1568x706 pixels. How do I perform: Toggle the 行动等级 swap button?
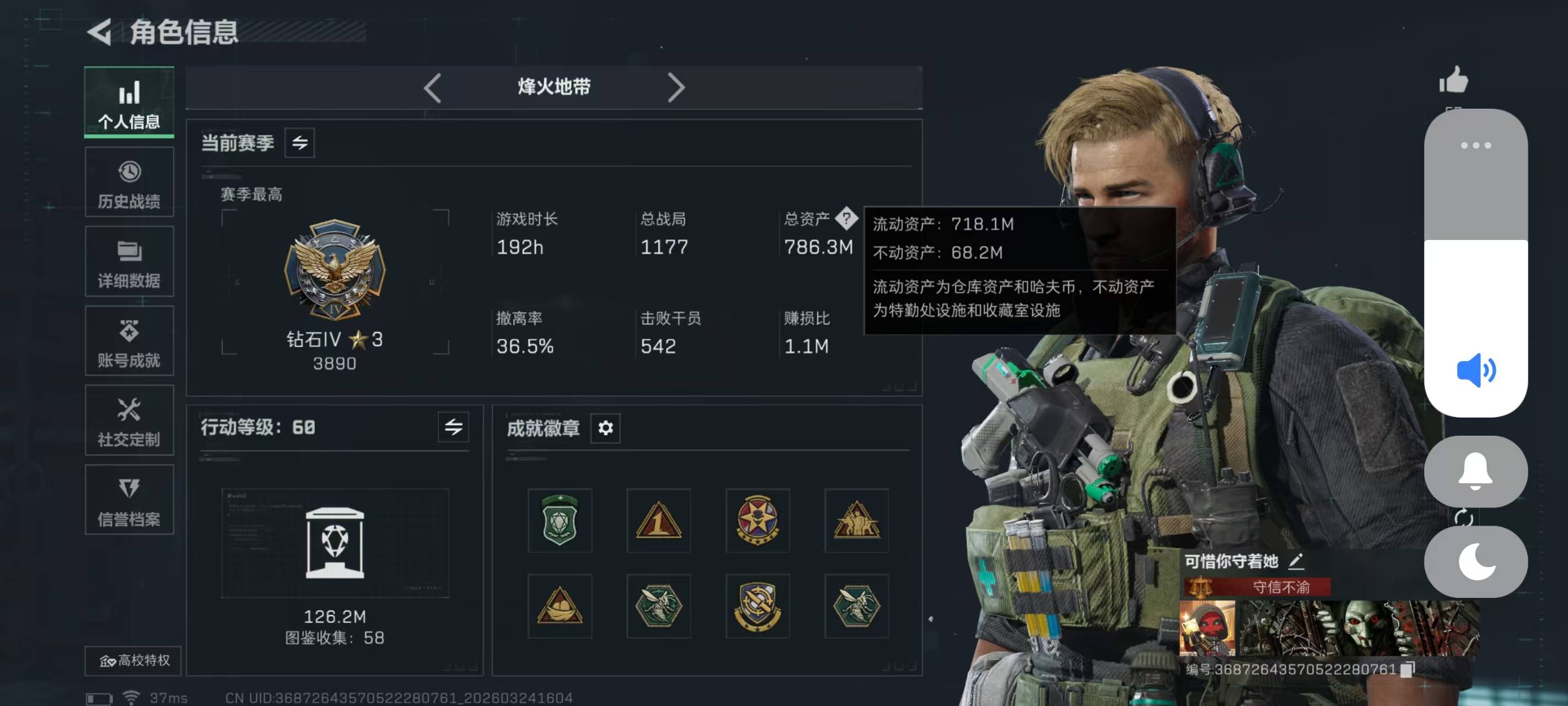[454, 427]
